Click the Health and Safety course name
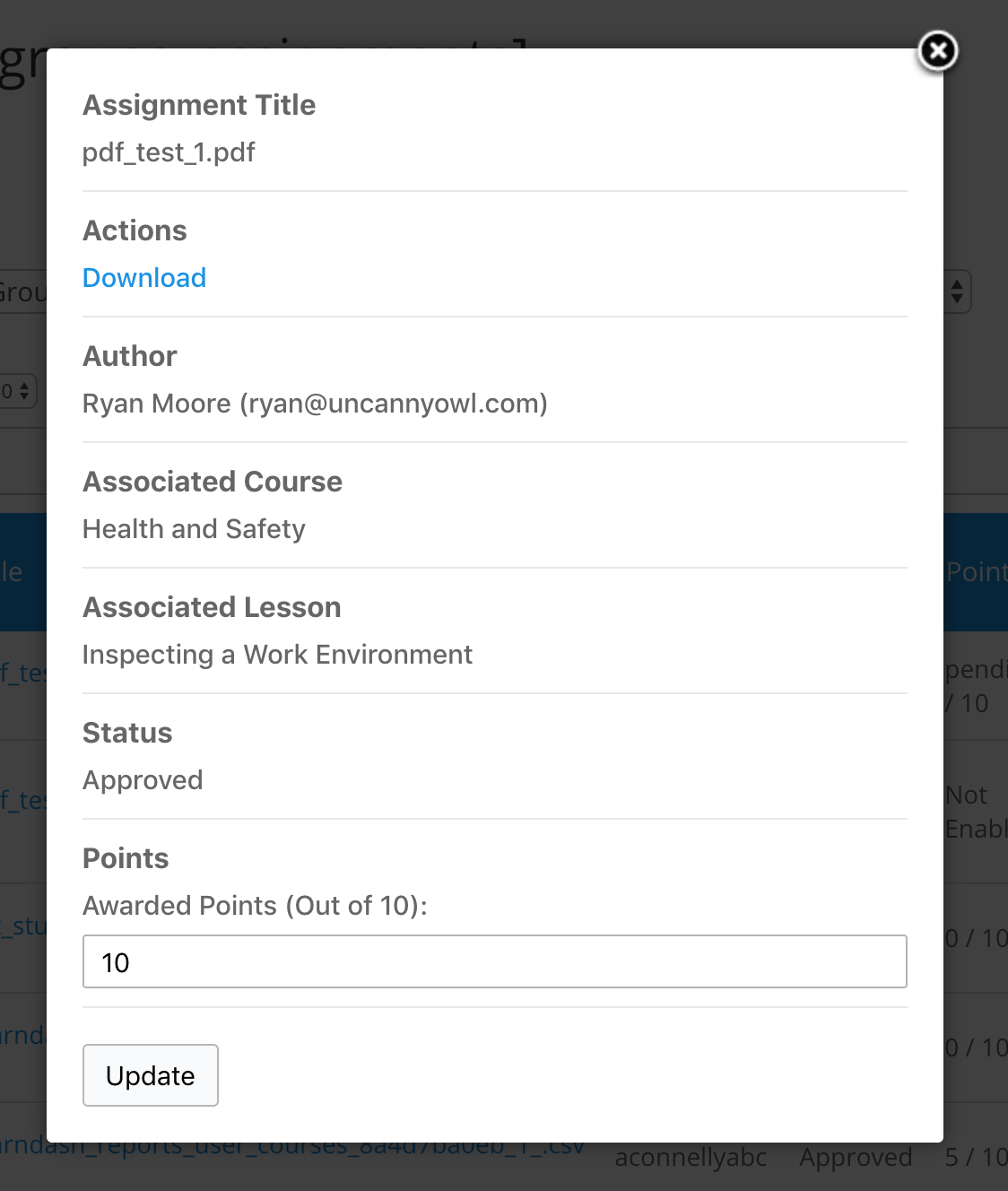Image resolution: width=1008 pixels, height=1191 pixels. click(x=194, y=529)
